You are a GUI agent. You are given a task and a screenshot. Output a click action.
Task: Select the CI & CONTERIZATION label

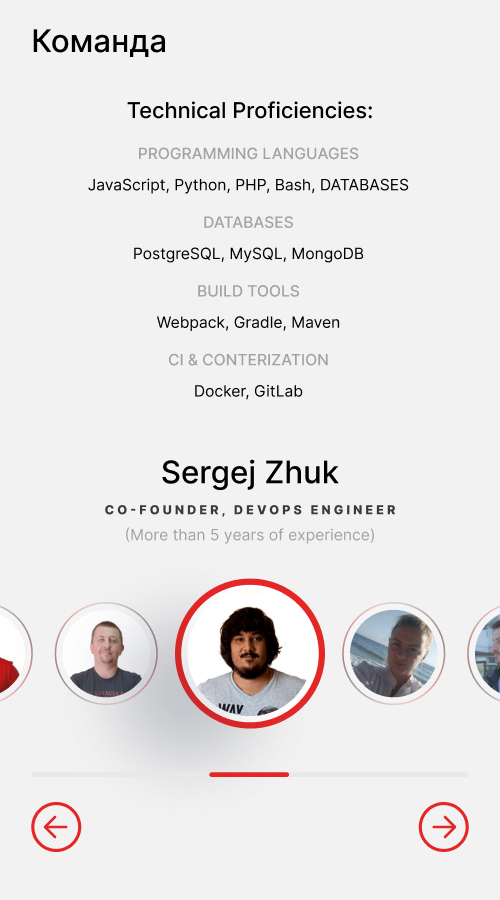(x=248, y=360)
